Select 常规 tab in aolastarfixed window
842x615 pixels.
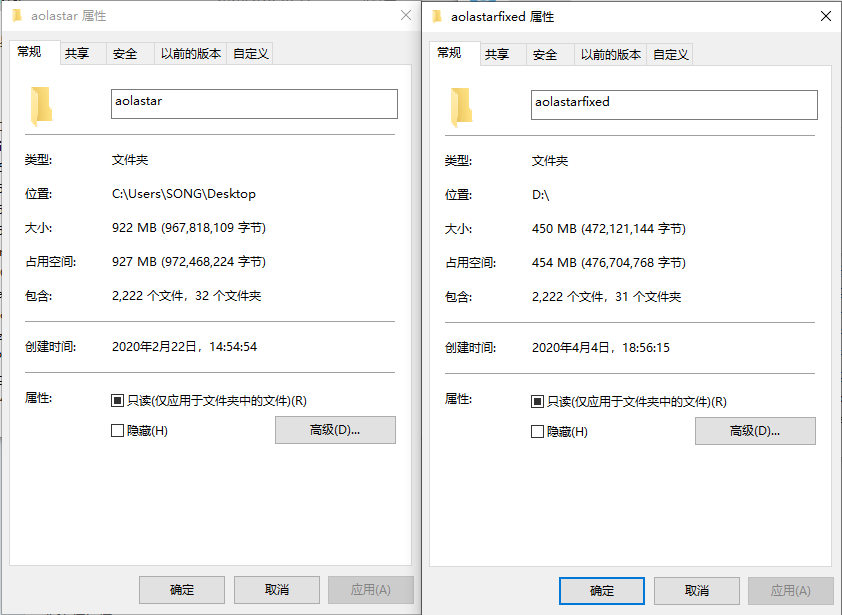454,53
